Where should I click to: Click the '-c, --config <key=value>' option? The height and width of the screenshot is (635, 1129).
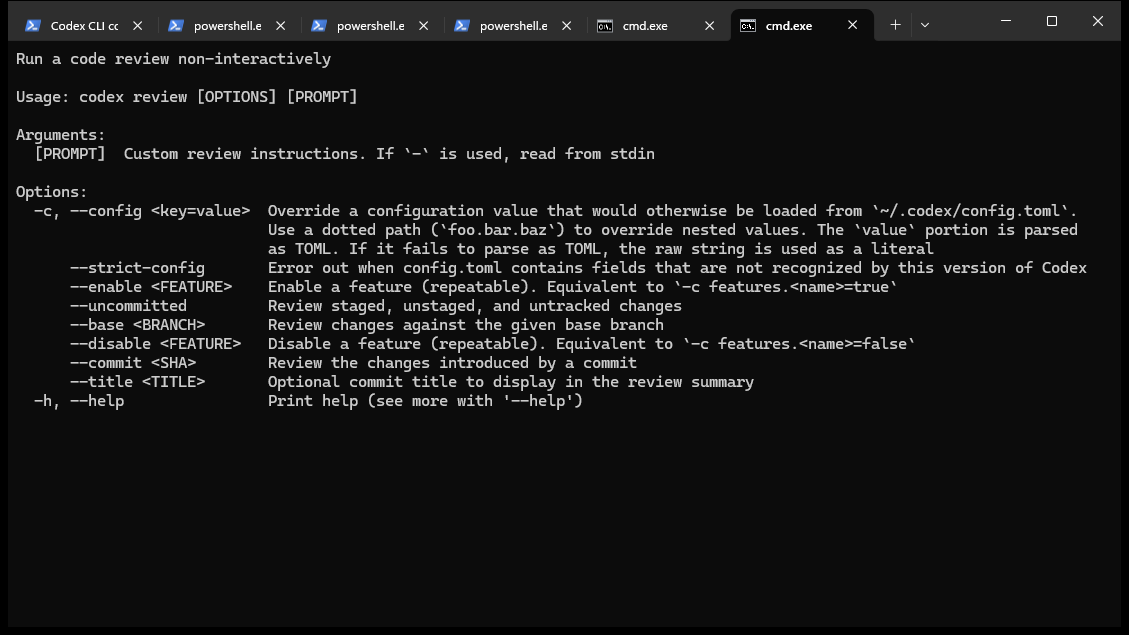pos(142,211)
